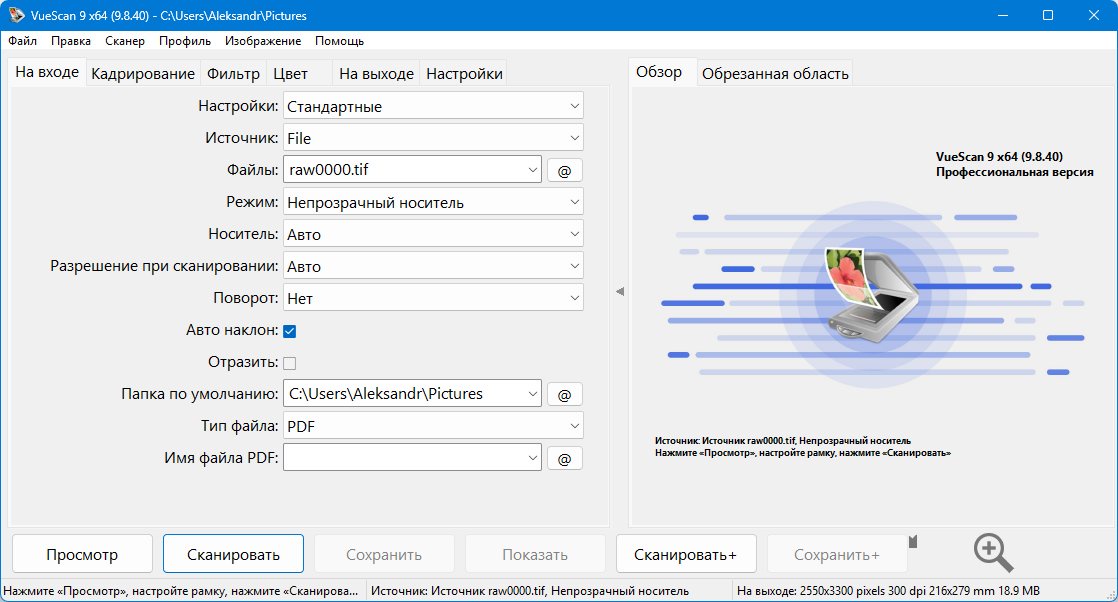Open the Сканер menu
The height and width of the screenshot is (602, 1118).
125,41
